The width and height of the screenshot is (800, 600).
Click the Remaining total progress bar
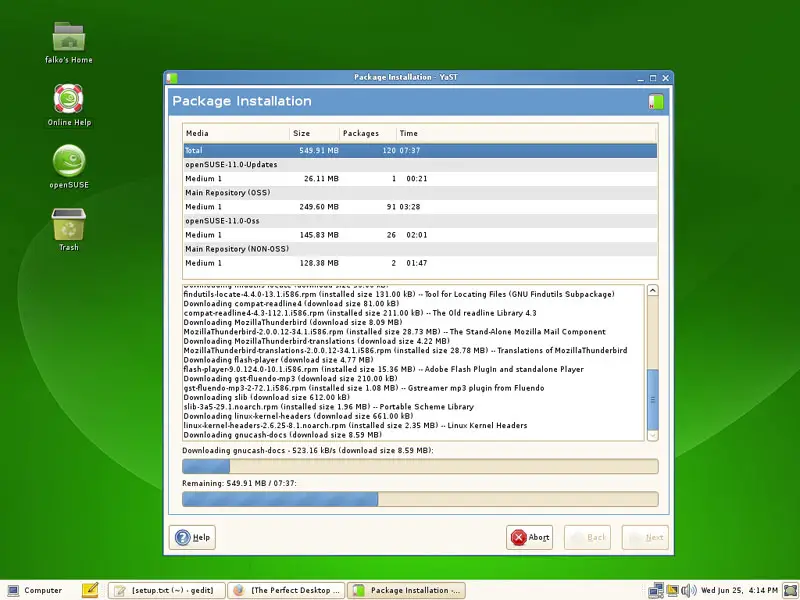(420, 499)
